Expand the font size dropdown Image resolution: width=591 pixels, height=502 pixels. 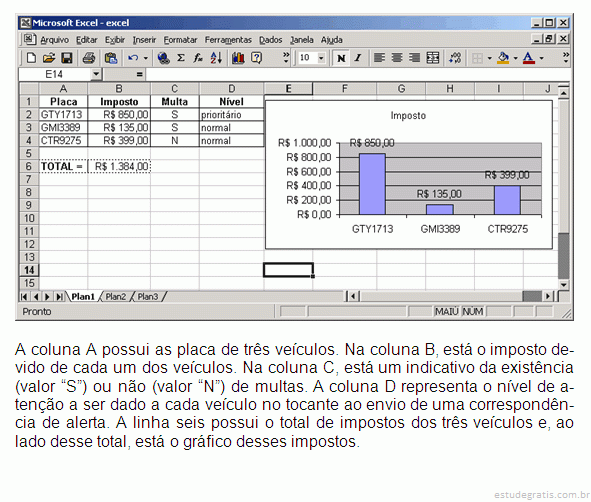tap(322, 58)
